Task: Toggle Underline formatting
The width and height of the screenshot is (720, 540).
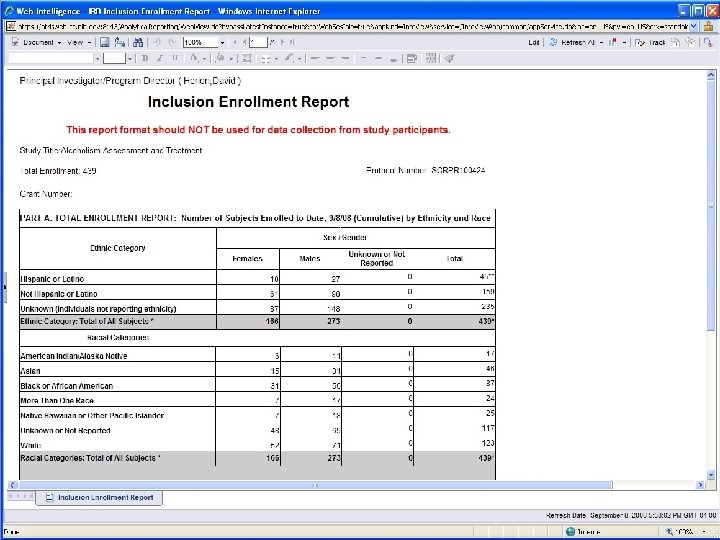Action: [x=175, y=58]
